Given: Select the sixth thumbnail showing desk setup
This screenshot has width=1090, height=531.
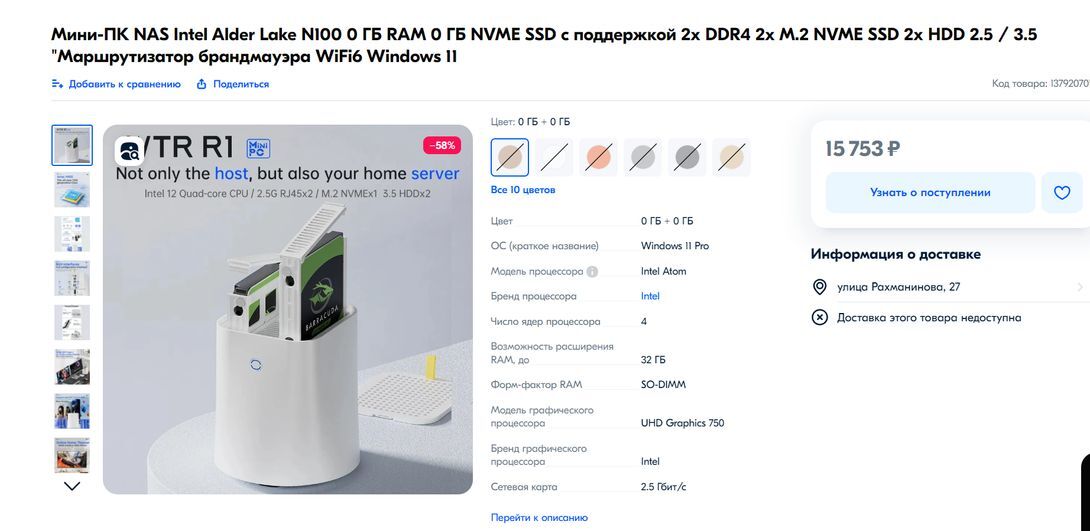Looking at the screenshot, I should tap(72, 367).
